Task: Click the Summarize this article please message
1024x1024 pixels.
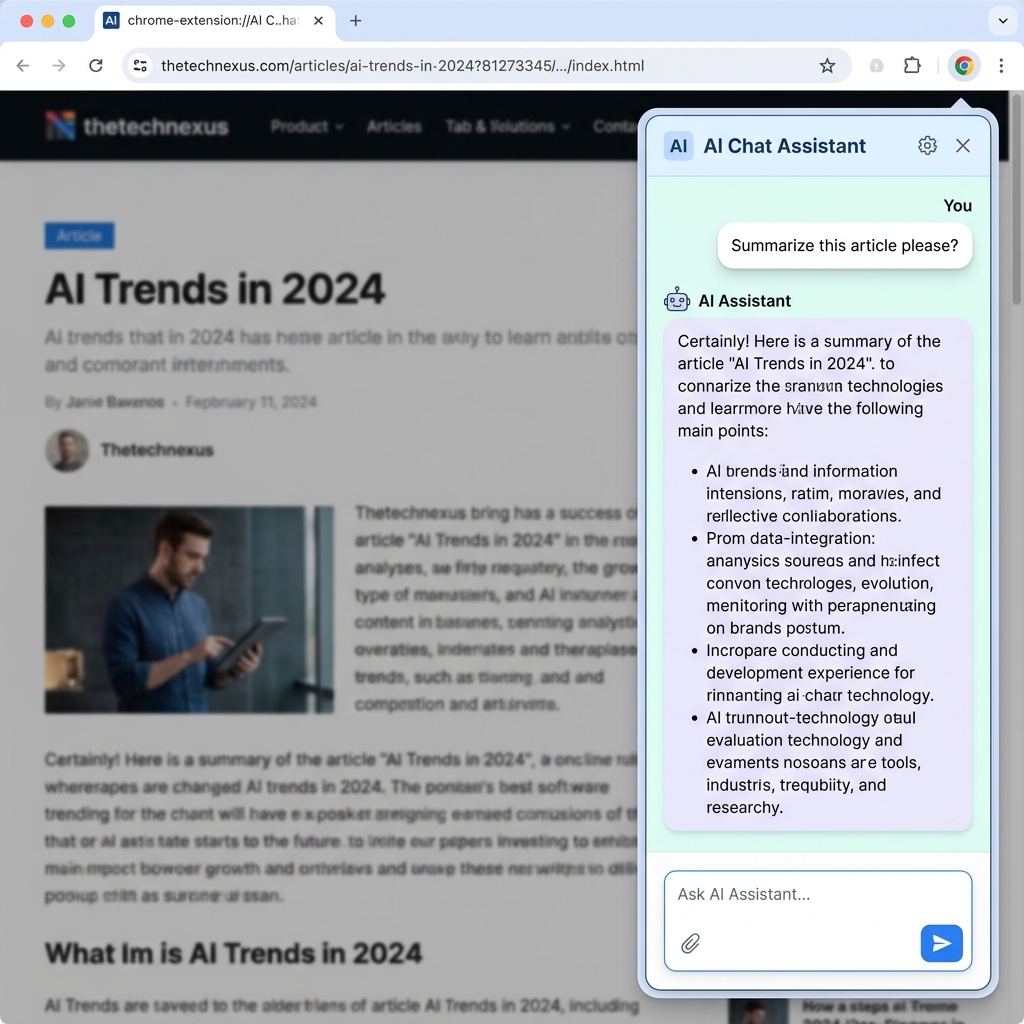Action: point(844,246)
